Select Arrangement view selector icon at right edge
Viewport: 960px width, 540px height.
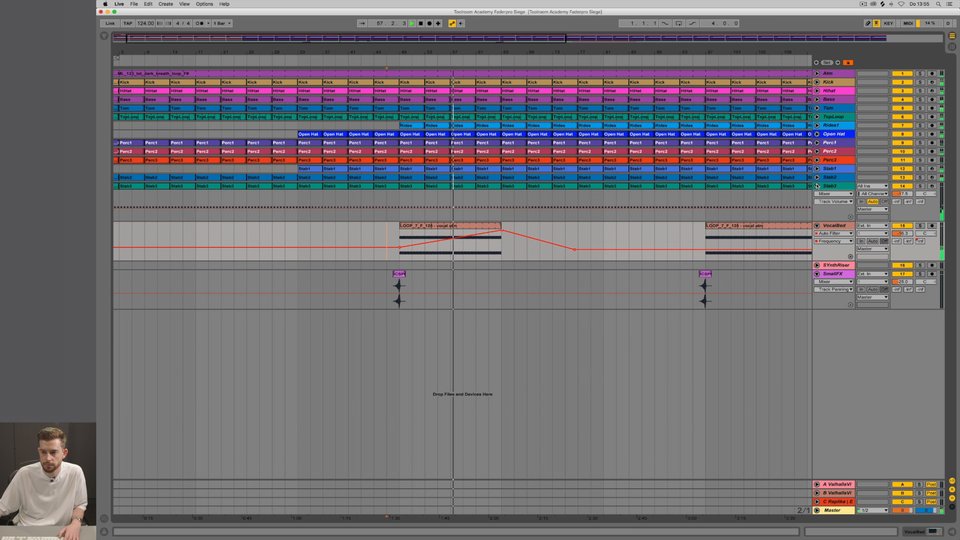coord(952,36)
